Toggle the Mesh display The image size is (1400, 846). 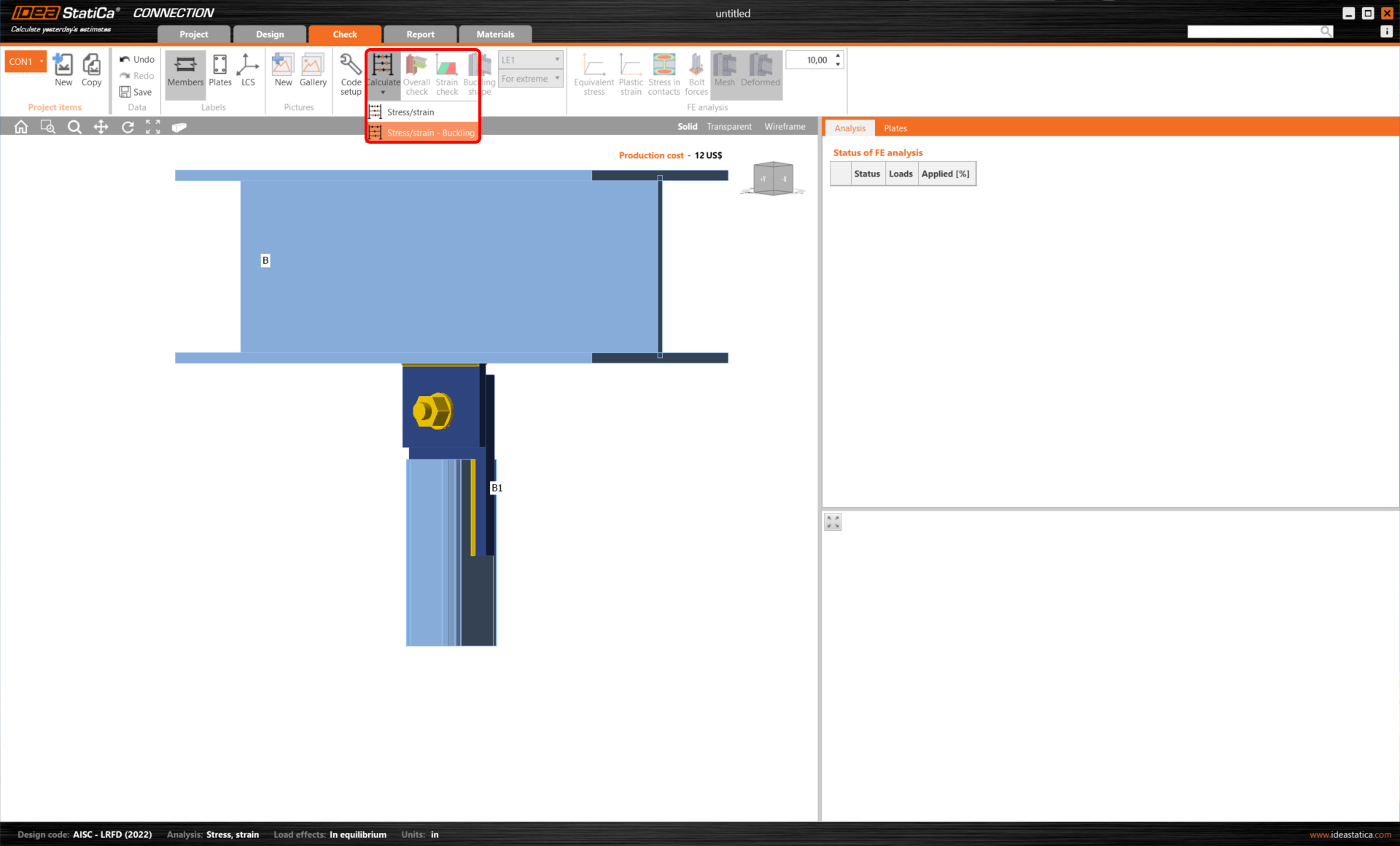[724, 73]
